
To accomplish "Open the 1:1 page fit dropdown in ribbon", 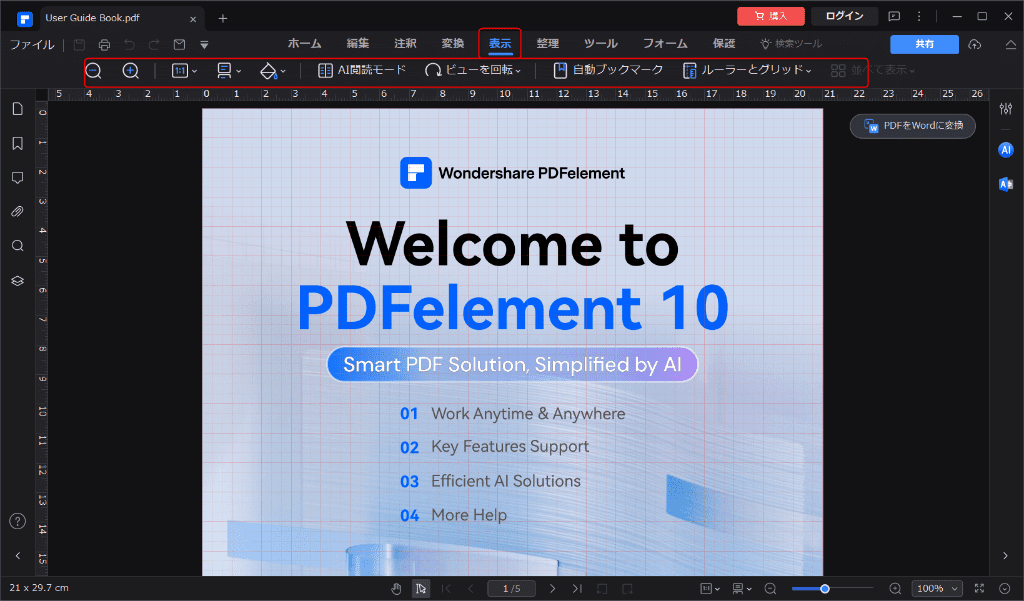I will tap(184, 71).
